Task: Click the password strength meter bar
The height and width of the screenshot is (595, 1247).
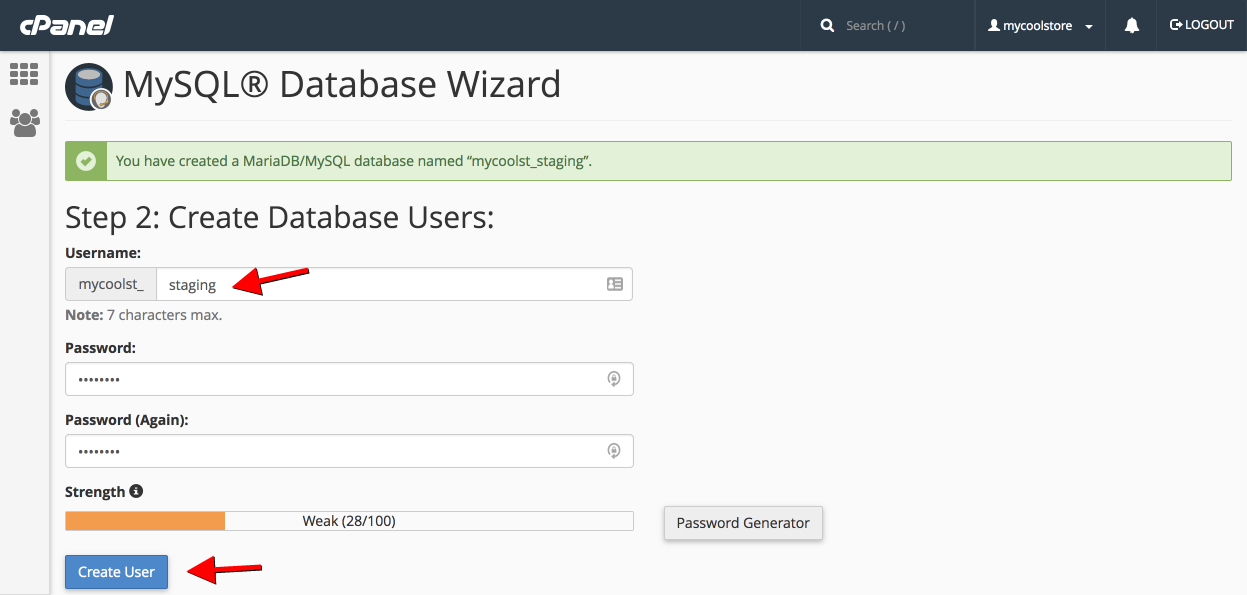Action: pyautogui.click(x=349, y=521)
